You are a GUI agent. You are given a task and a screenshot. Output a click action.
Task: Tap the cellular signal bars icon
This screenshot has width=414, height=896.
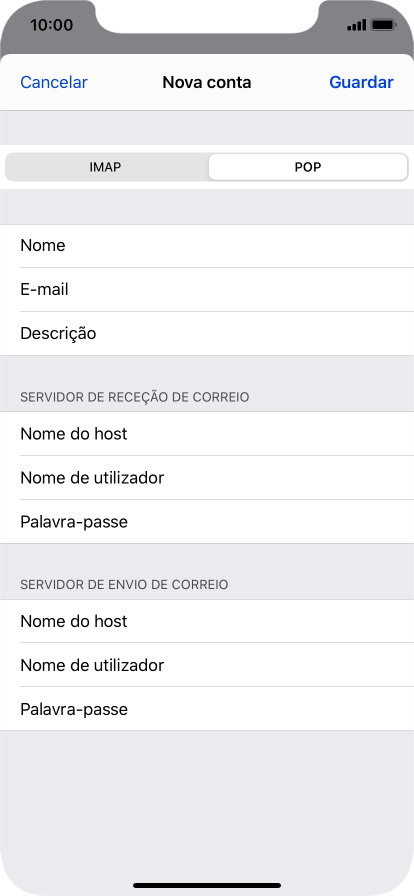(x=356, y=25)
